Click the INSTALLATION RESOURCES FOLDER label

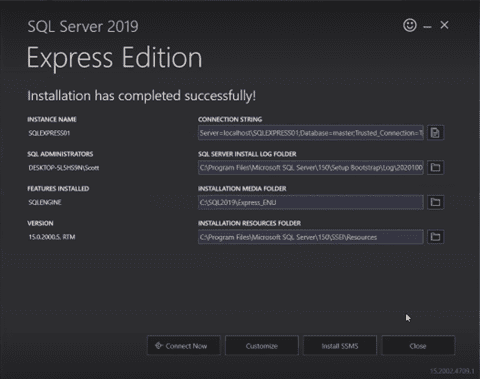click(249, 223)
